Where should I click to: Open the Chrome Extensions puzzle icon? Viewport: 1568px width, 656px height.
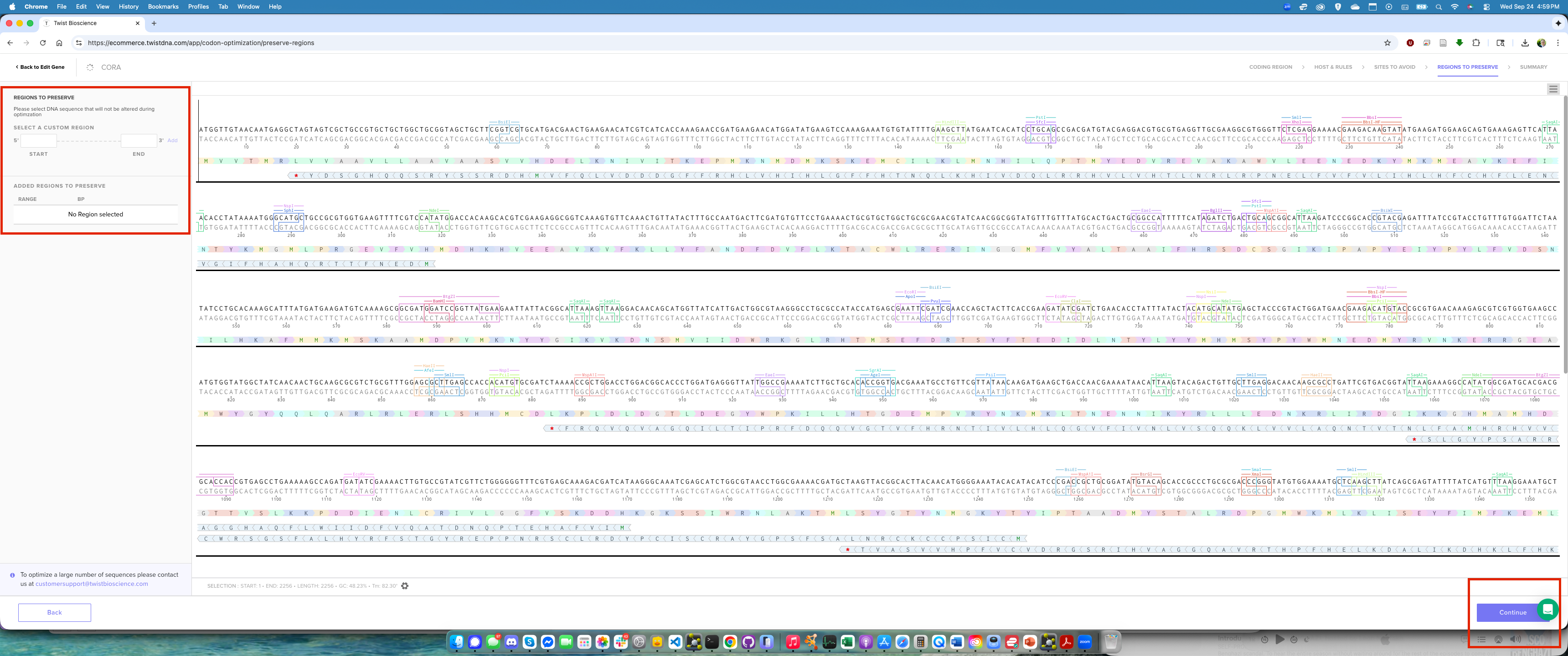click(1476, 43)
